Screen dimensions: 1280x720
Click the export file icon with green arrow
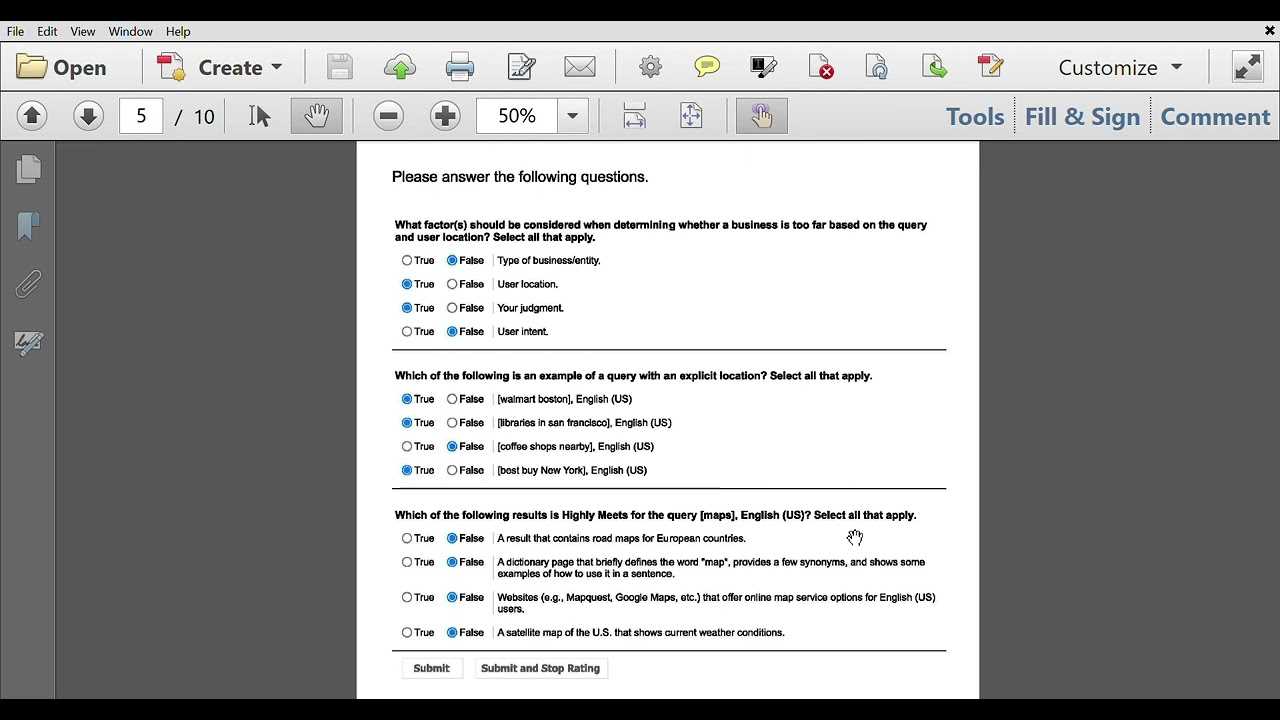pos(934,67)
